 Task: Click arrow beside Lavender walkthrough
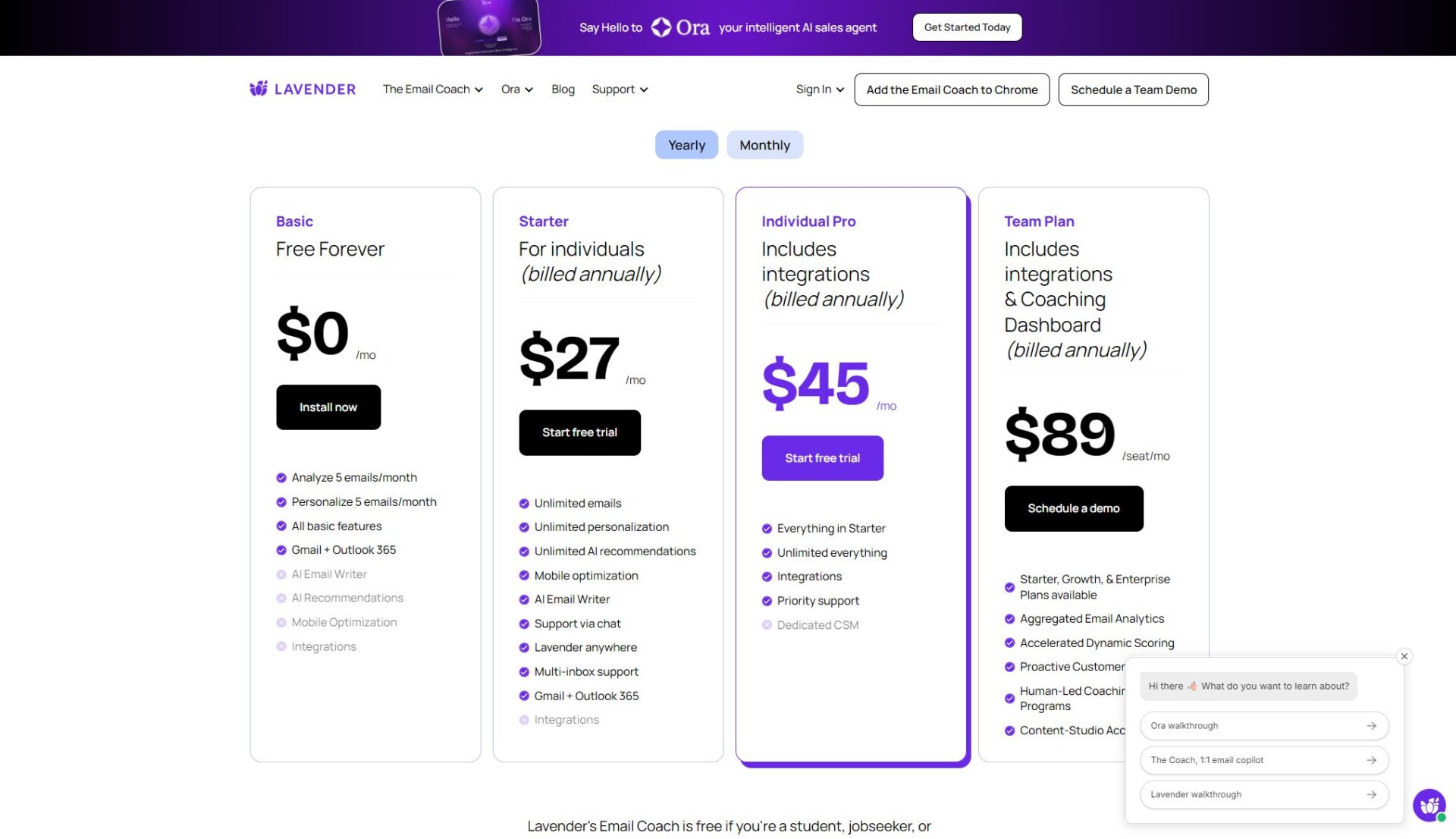[1371, 795]
